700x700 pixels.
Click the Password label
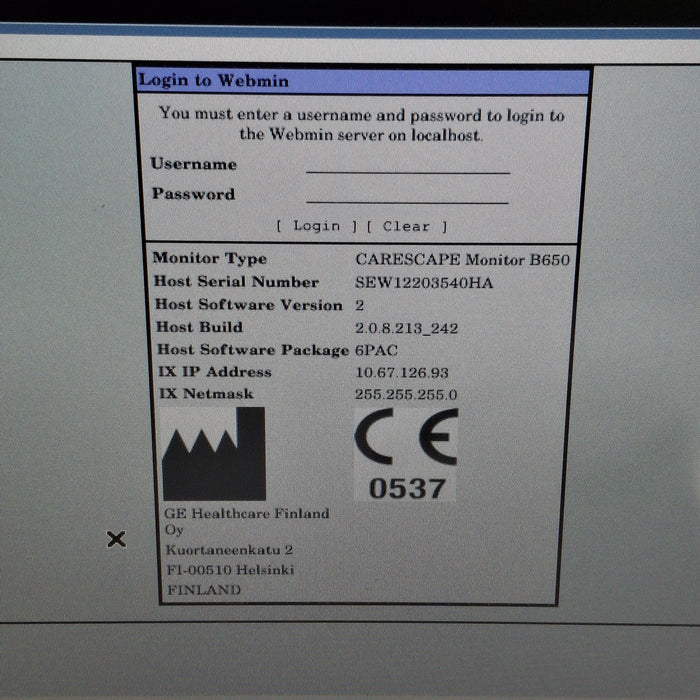(193, 194)
